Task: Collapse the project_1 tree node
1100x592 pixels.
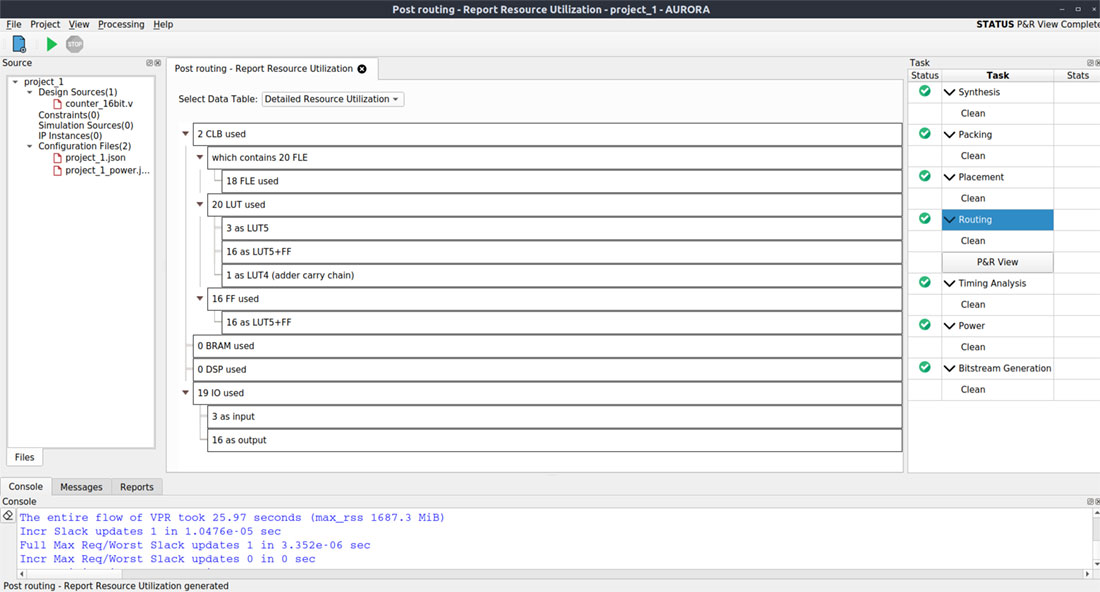Action: point(15,82)
